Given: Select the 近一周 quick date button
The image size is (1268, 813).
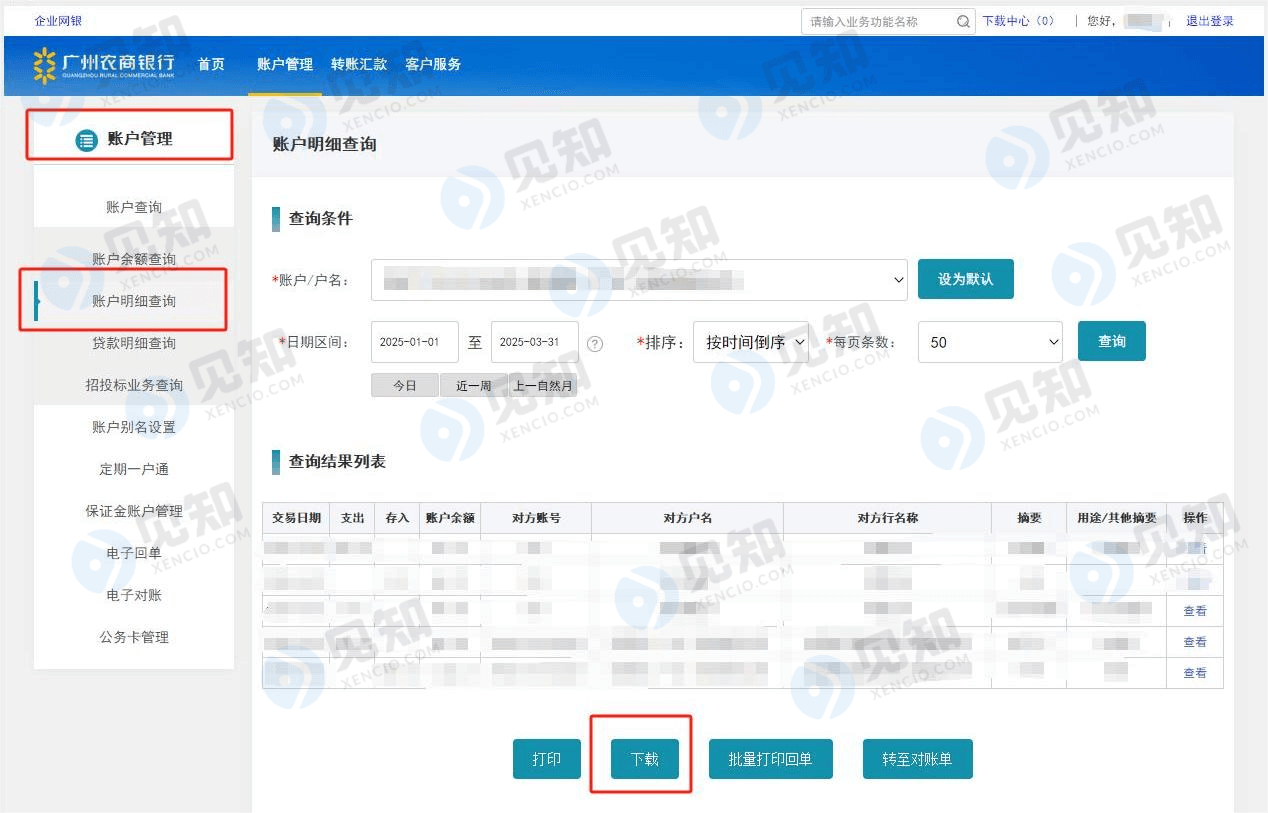Looking at the screenshot, I should [473, 385].
